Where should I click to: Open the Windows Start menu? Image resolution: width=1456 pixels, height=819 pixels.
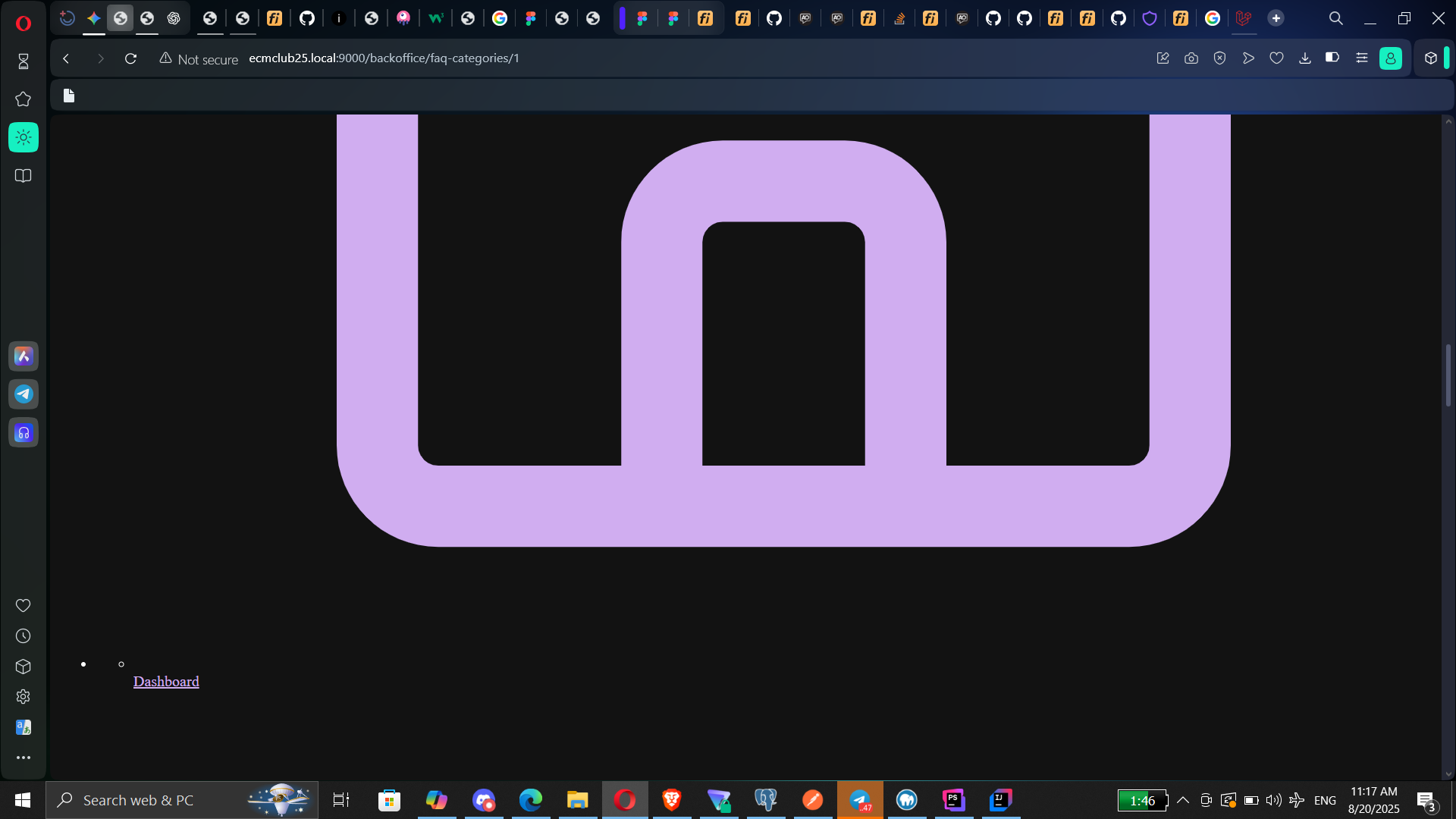tap(23, 800)
